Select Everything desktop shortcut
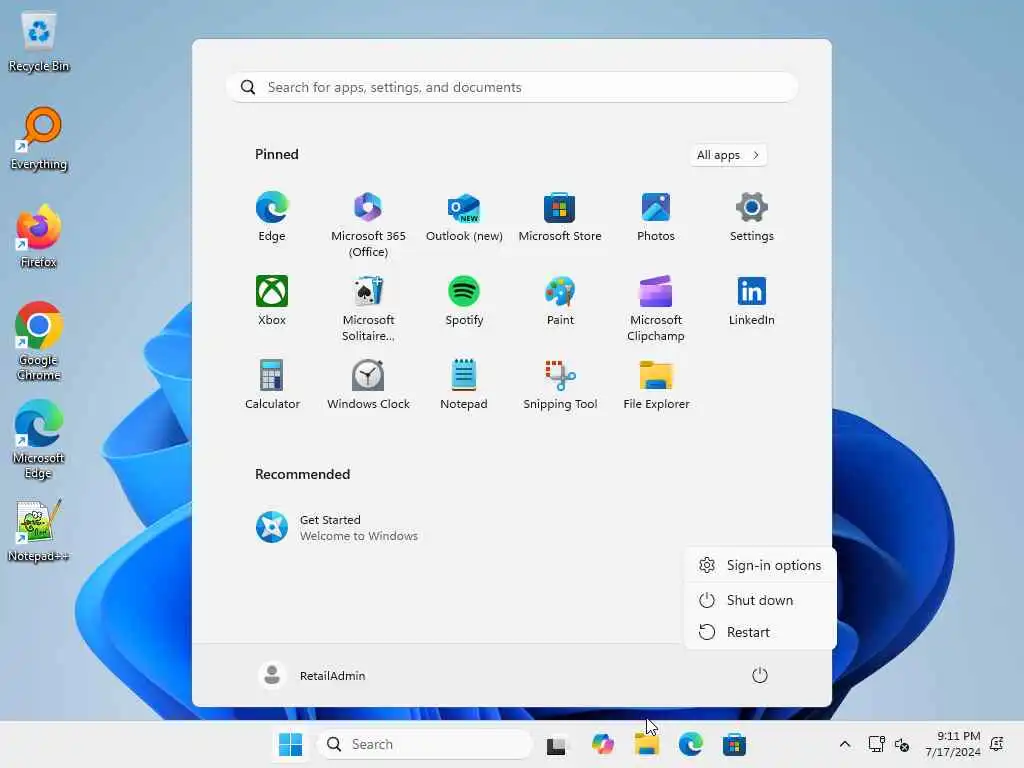Screen dimensions: 1024x768 click(x=39, y=139)
